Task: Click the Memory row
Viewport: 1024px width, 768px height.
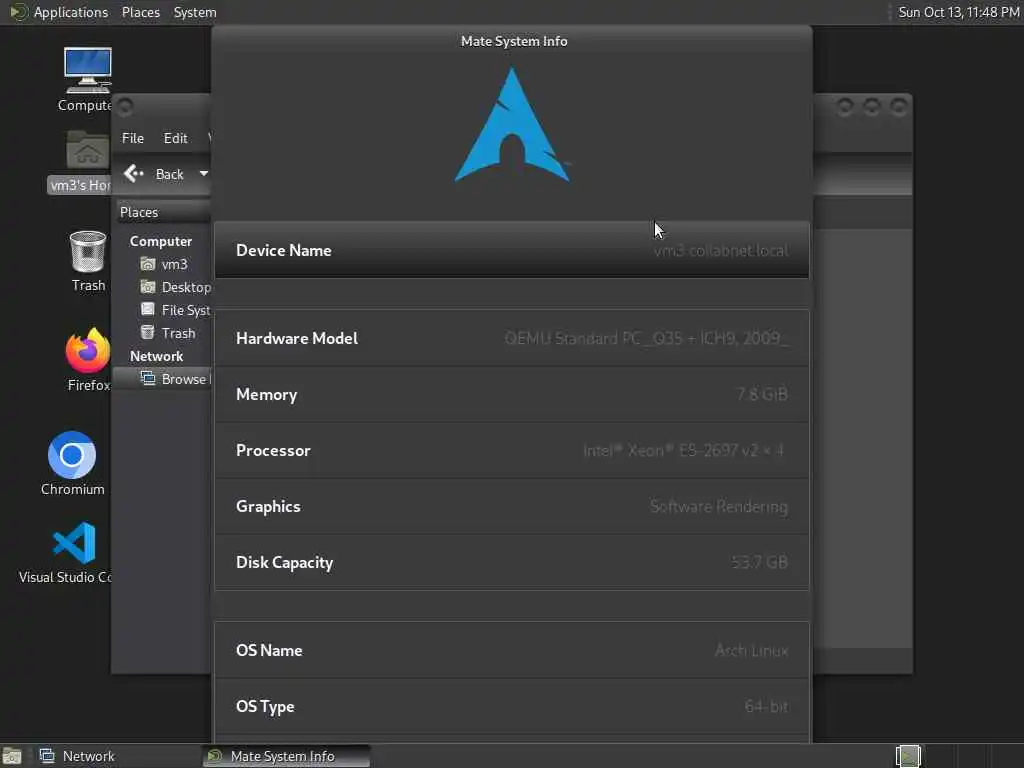Action: [512, 394]
